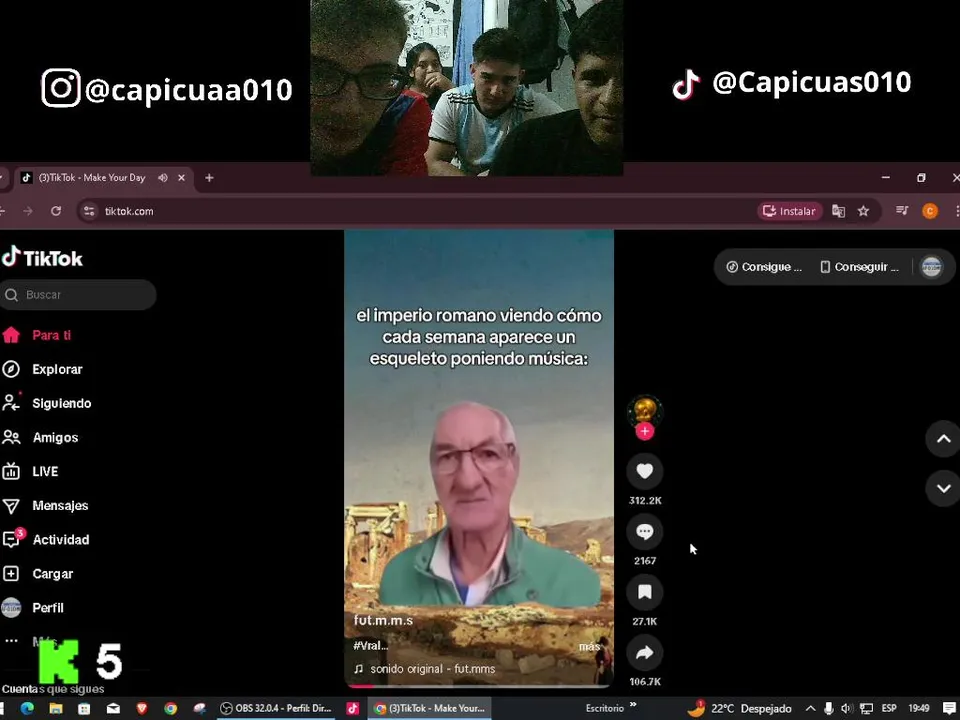Share the video with the arrow icon

(x=645, y=652)
